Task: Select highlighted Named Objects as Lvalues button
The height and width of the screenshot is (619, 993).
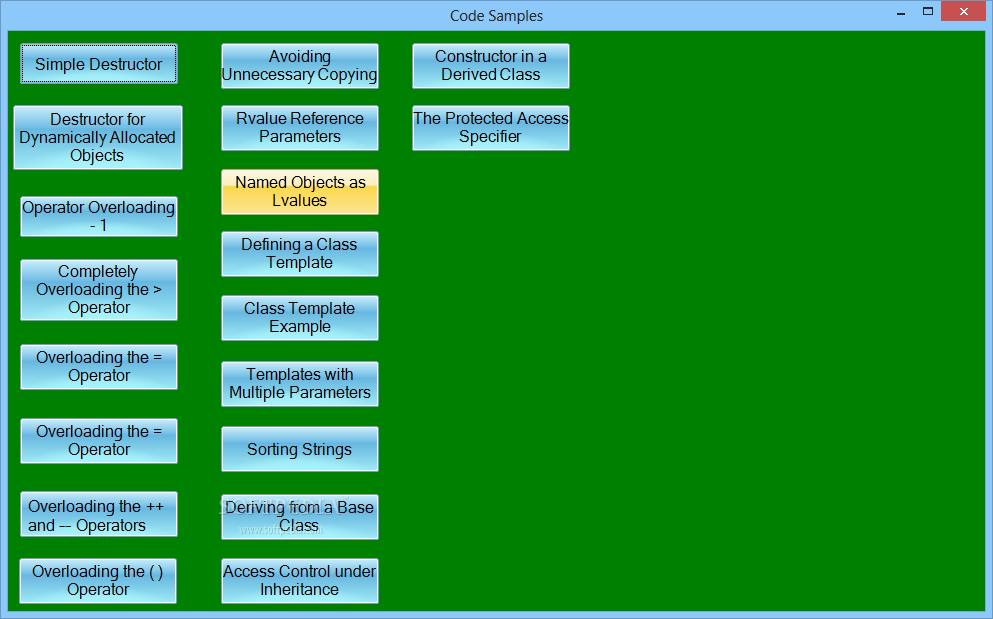Action: 300,192
